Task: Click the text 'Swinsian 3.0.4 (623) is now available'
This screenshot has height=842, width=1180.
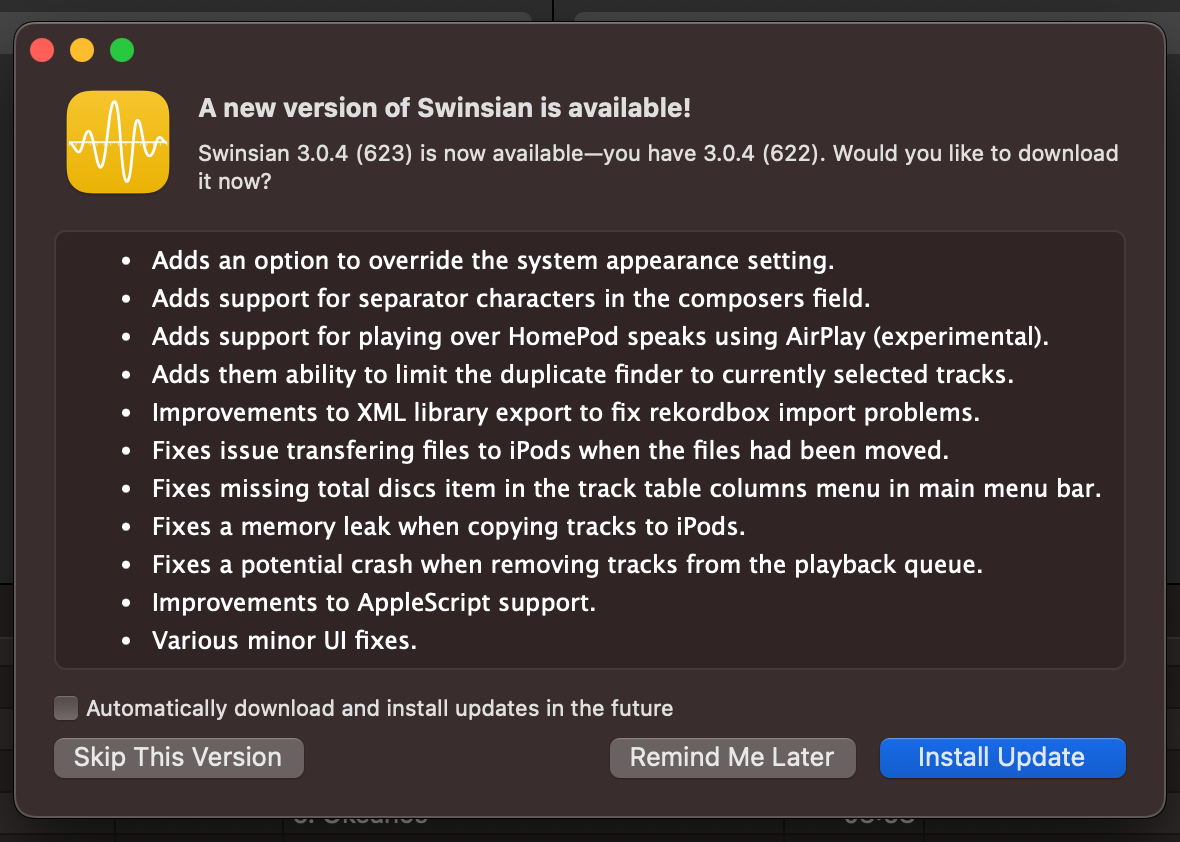Action: [x=391, y=154]
